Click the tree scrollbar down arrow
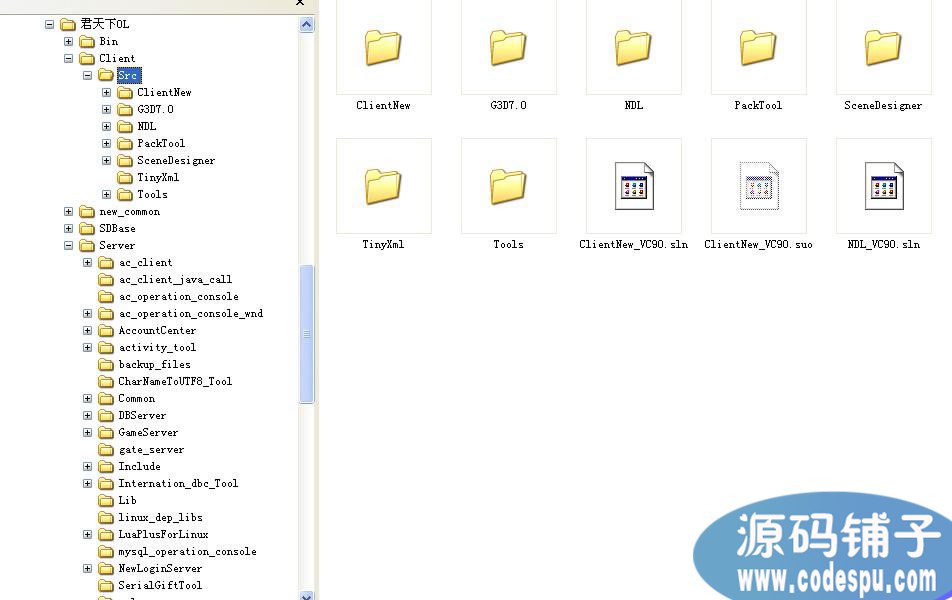952x600 pixels. (x=307, y=595)
